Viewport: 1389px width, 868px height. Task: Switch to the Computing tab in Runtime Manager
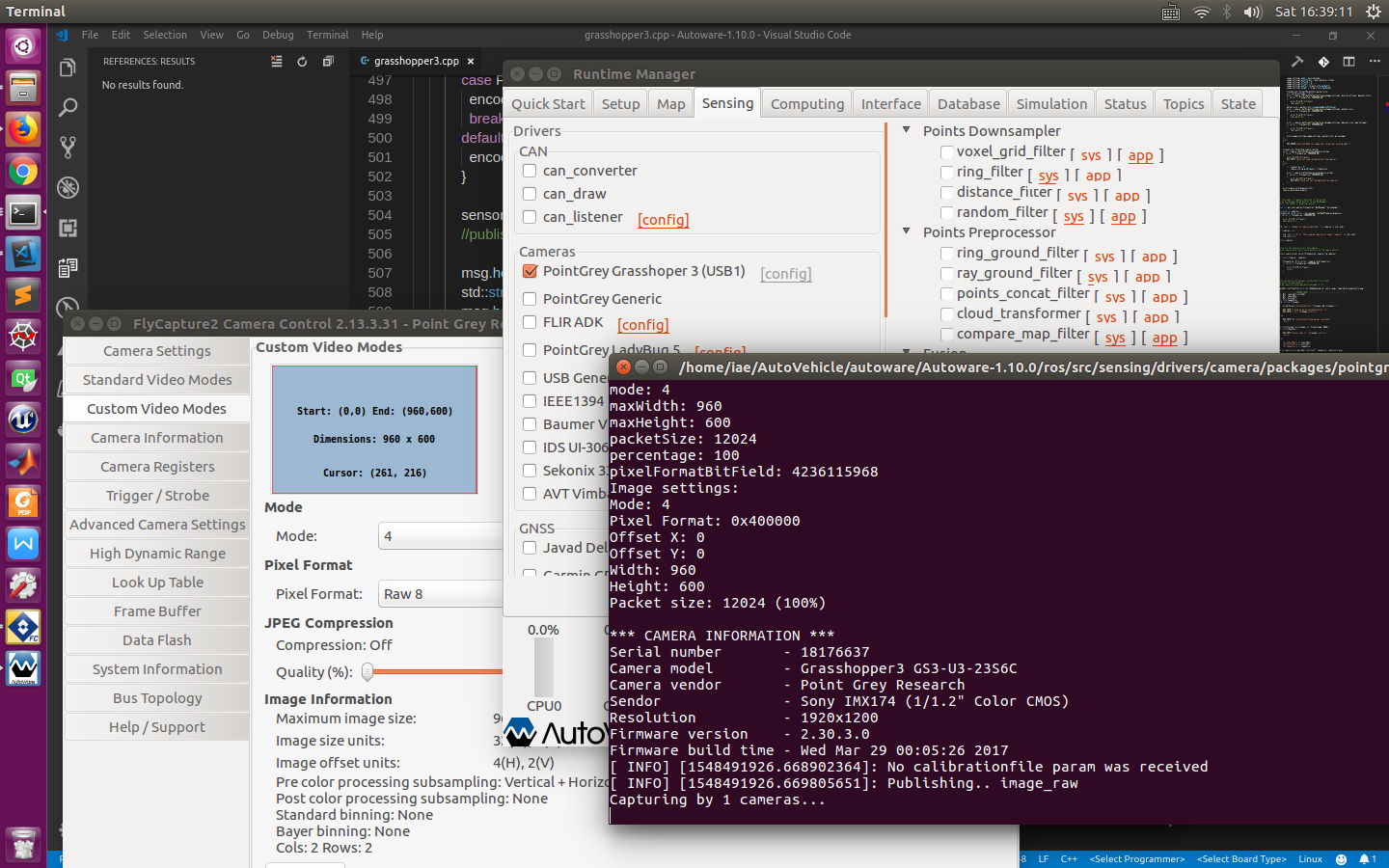tap(806, 103)
